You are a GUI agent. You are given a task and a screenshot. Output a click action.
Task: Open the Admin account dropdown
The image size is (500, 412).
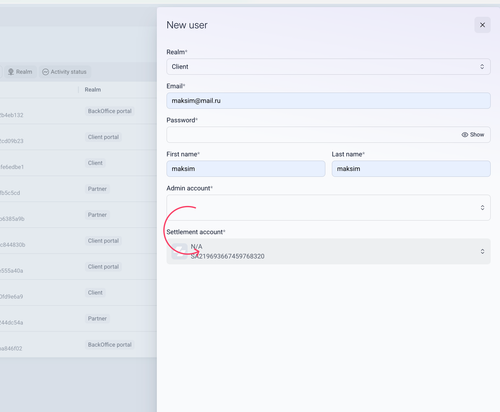click(x=328, y=208)
